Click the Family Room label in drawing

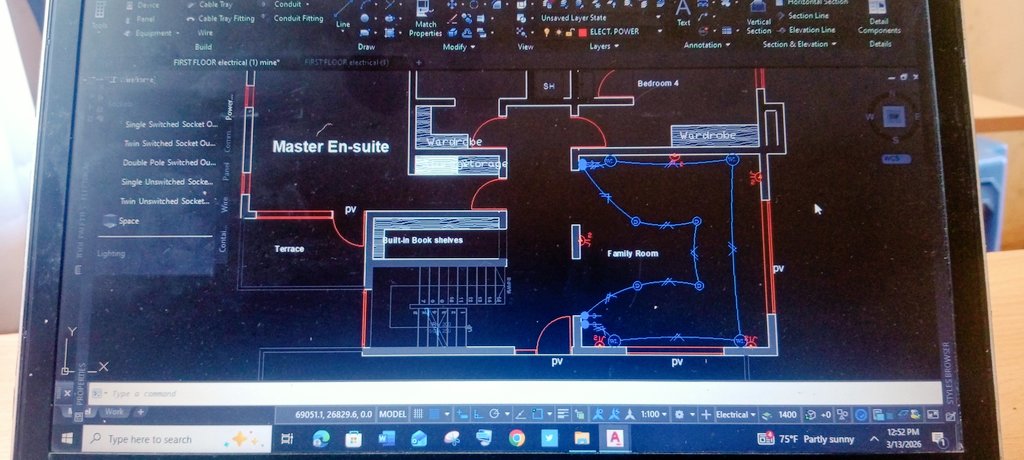(633, 254)
